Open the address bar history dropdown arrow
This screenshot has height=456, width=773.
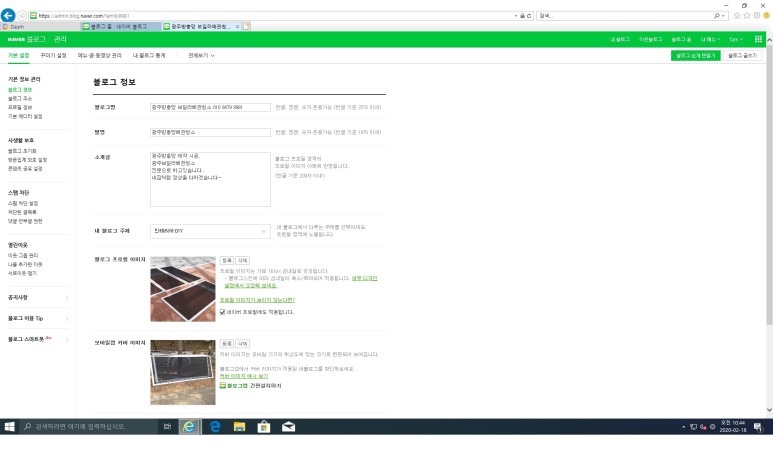pos(516,16)
